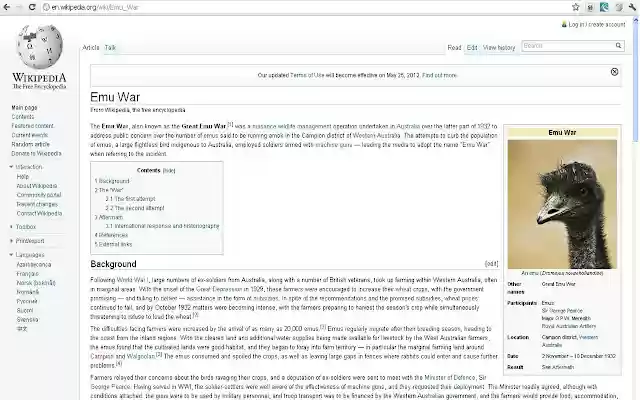Screen dimensions: 640x400
Task: Jump to 2.2 The second attempt
Action: 135,208
